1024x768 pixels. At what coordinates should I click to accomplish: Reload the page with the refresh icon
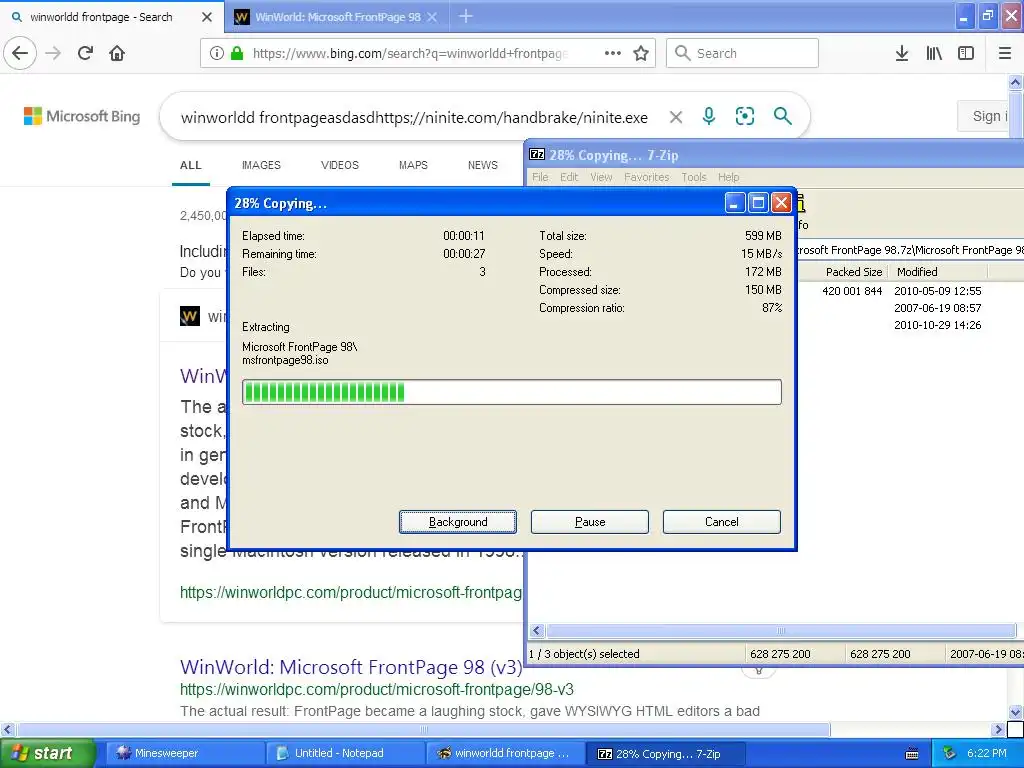point(85,53)
